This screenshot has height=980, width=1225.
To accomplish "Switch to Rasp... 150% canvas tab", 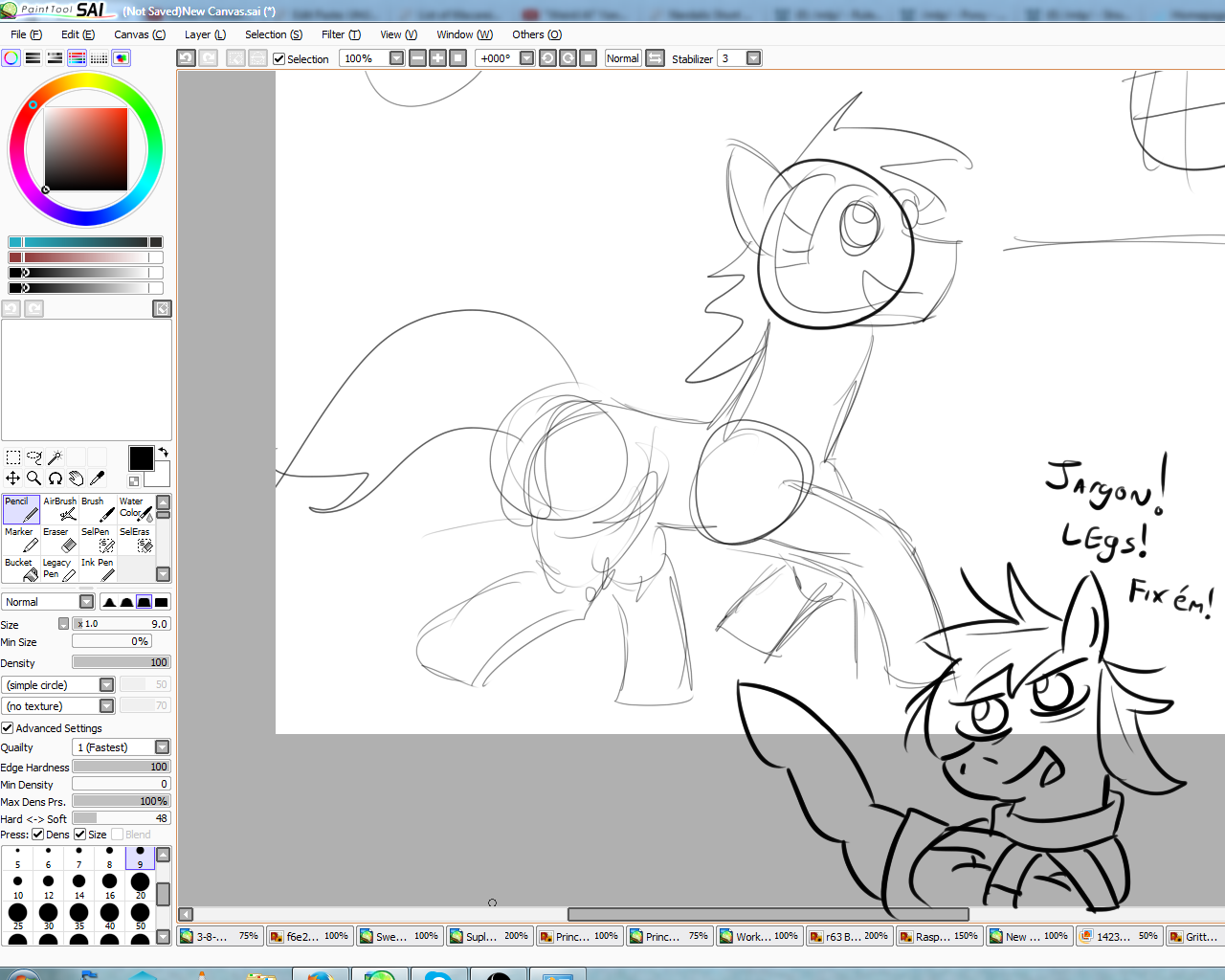I will [938, 936].
